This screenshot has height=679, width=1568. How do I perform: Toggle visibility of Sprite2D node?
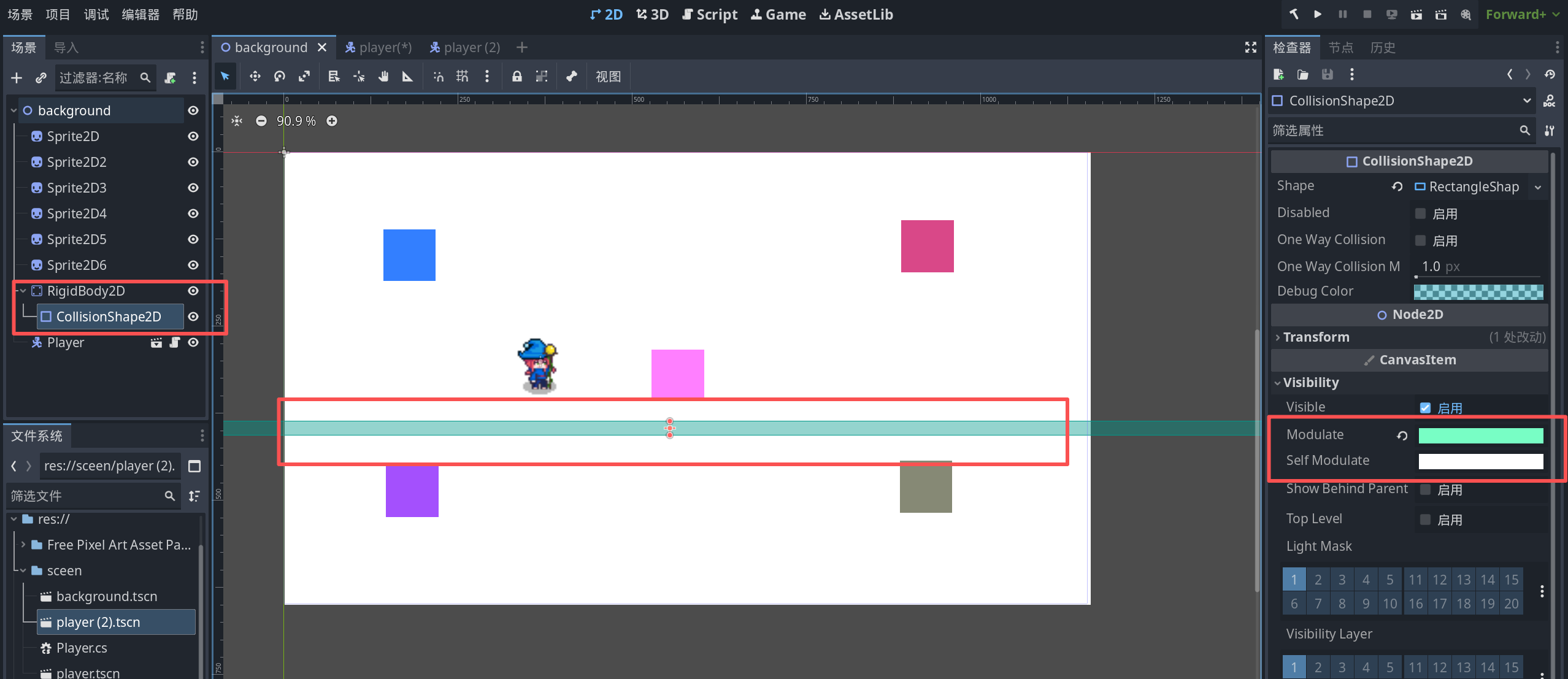193,136
